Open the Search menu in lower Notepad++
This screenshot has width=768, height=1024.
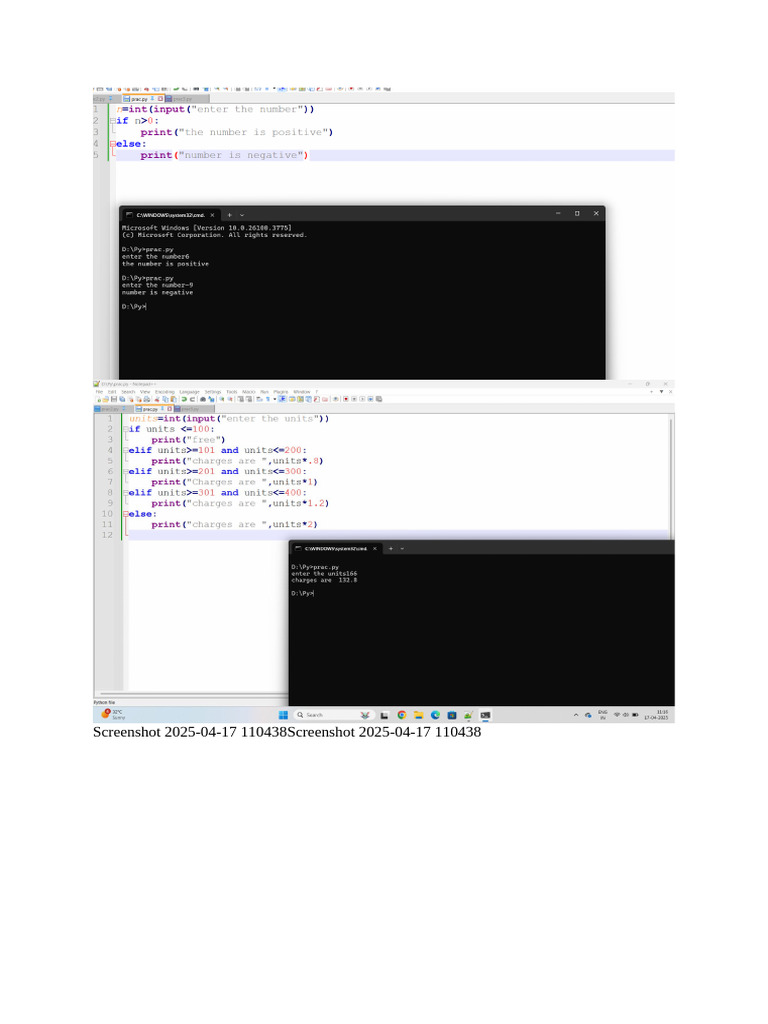pyautogui.click(x=128, y=392)
